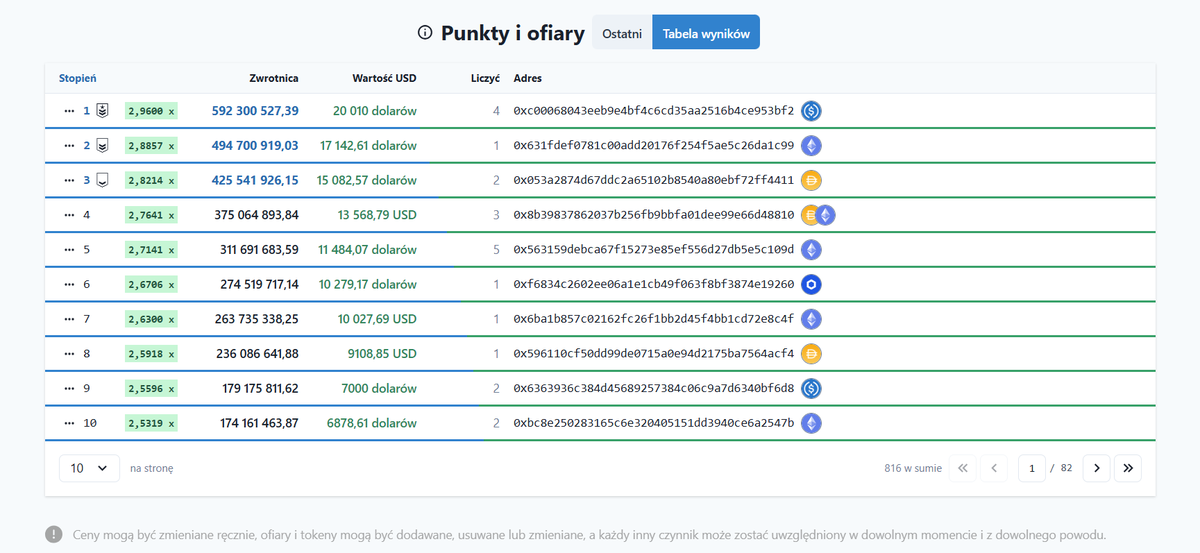Jump to the last page with double-right arrows
Viewport: 1200px width, 553px height.
coord(1128,468)
